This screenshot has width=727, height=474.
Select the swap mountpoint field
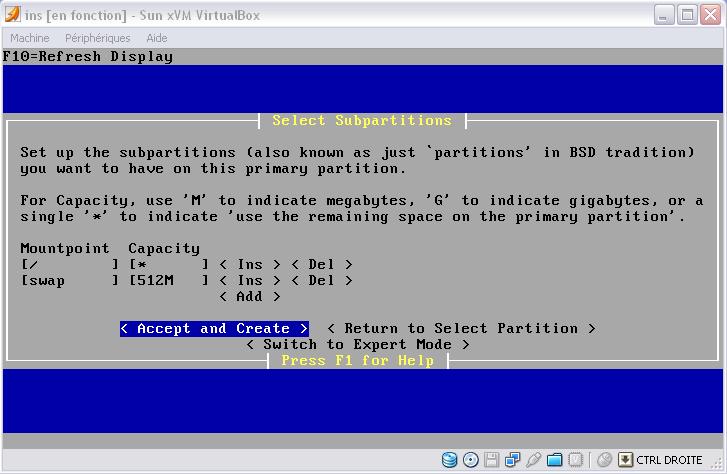70,281
